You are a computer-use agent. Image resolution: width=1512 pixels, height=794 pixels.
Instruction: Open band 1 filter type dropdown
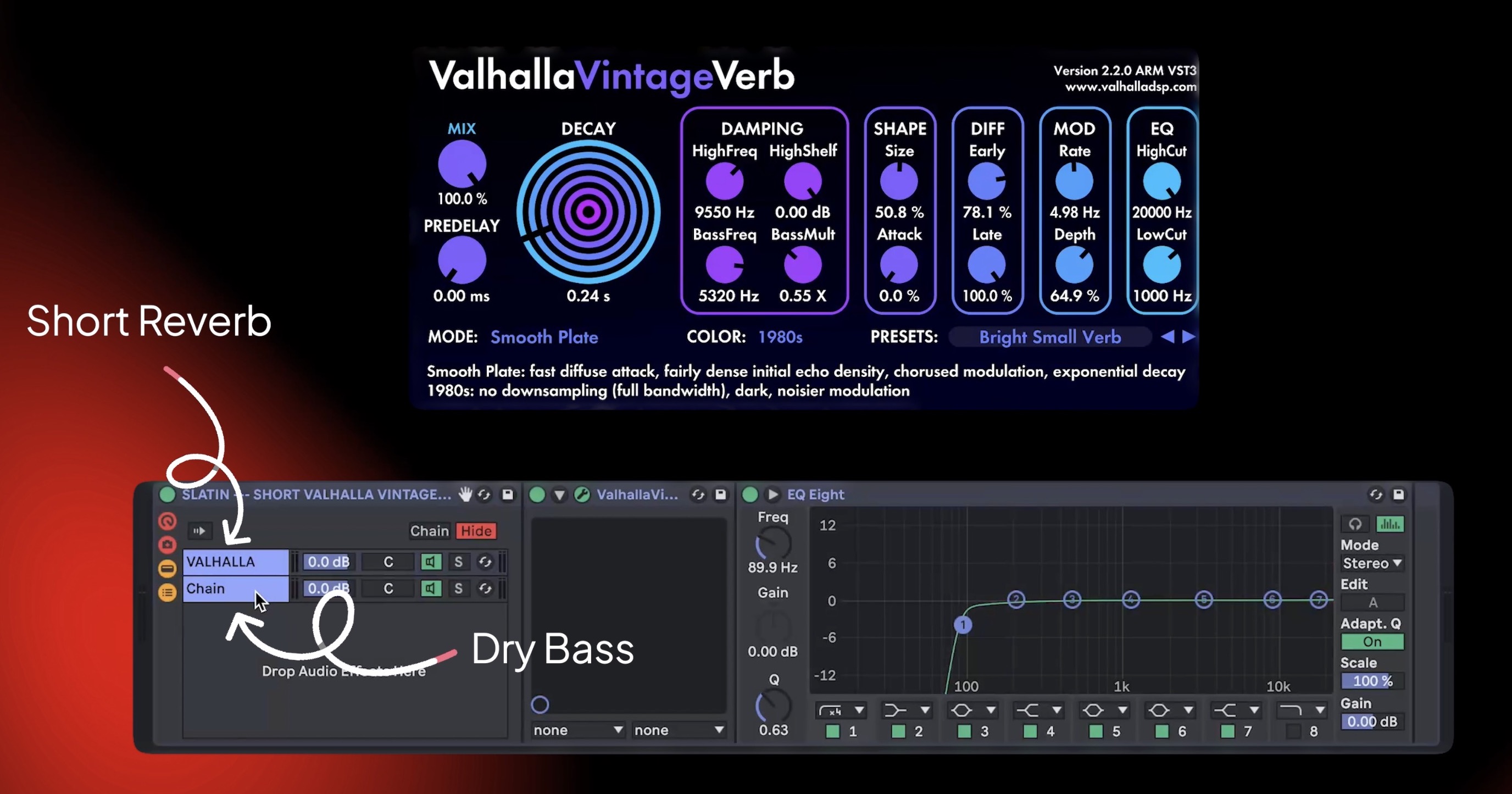point(841,710)
